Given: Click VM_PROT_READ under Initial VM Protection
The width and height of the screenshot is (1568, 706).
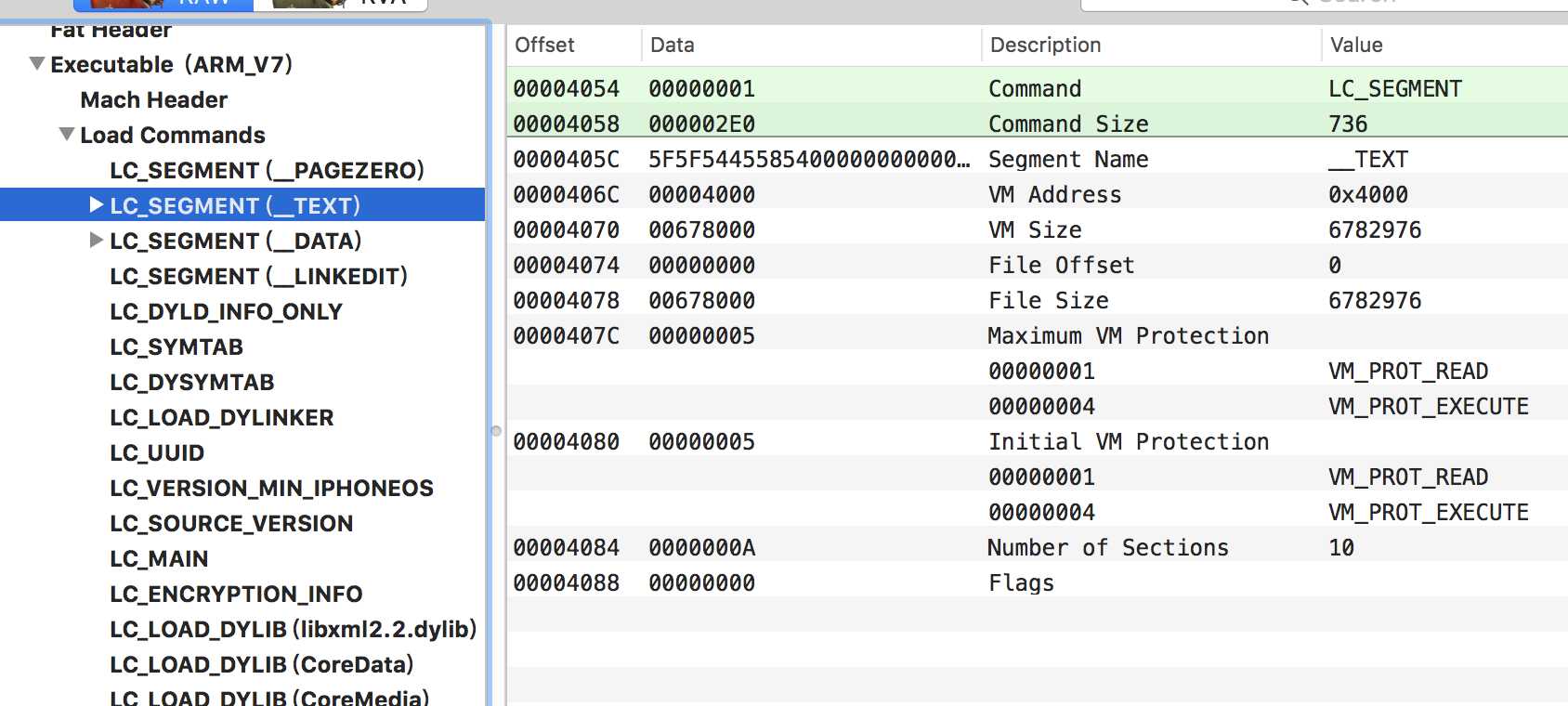Looking at the screenshot, I should coord(1407,477).
